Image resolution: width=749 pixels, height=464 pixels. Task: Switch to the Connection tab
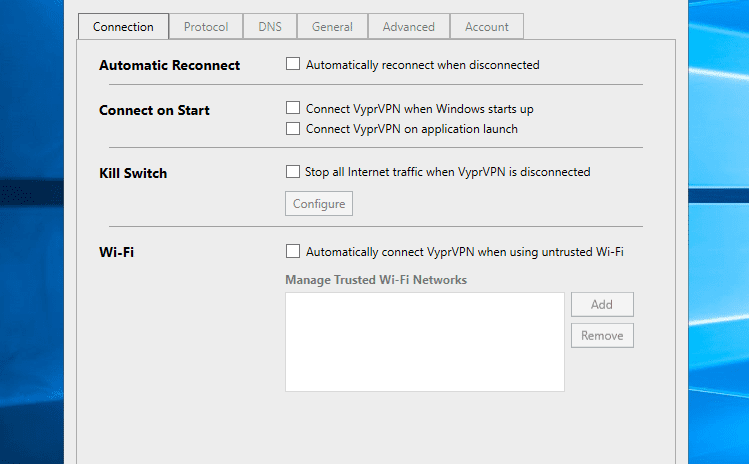point(123,27)
